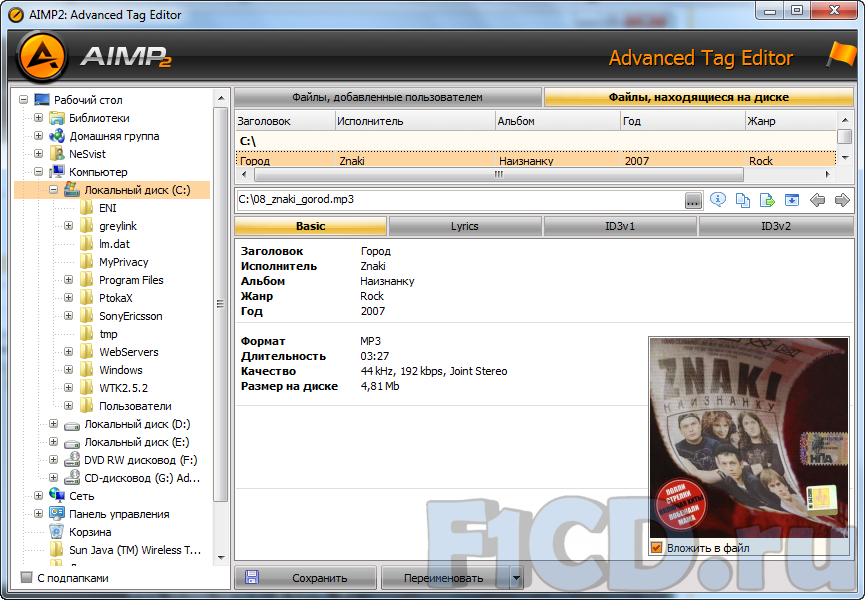Select the PtokaX folder label
Screen dimensions: 865x600
116,298
